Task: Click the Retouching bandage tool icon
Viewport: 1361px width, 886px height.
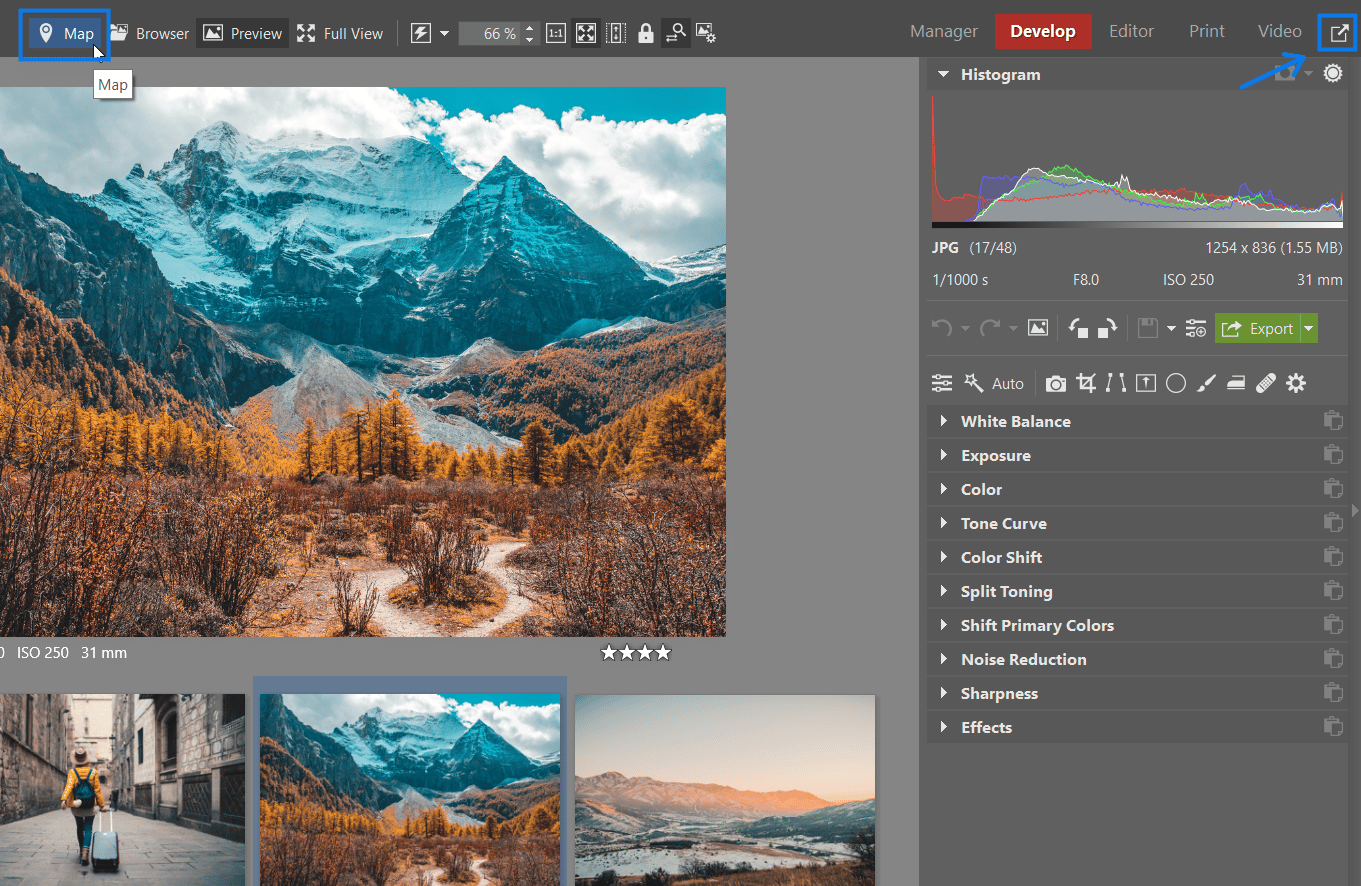Action: pyautogui.click(x=1266, y=383)
